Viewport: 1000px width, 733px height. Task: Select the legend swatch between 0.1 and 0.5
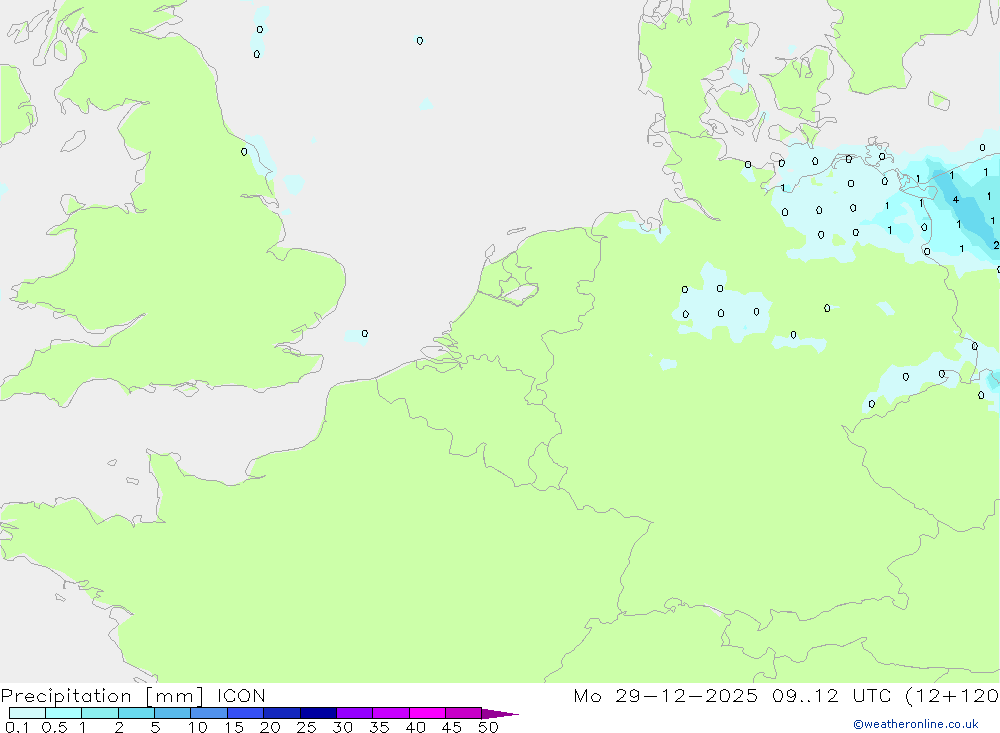[27, 713]
